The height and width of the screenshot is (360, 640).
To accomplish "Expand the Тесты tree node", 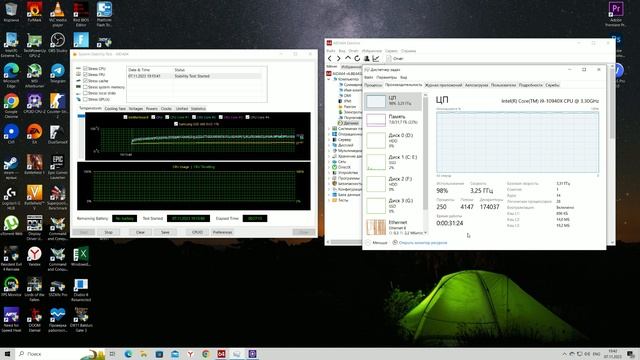I will [x=329, y=200].
